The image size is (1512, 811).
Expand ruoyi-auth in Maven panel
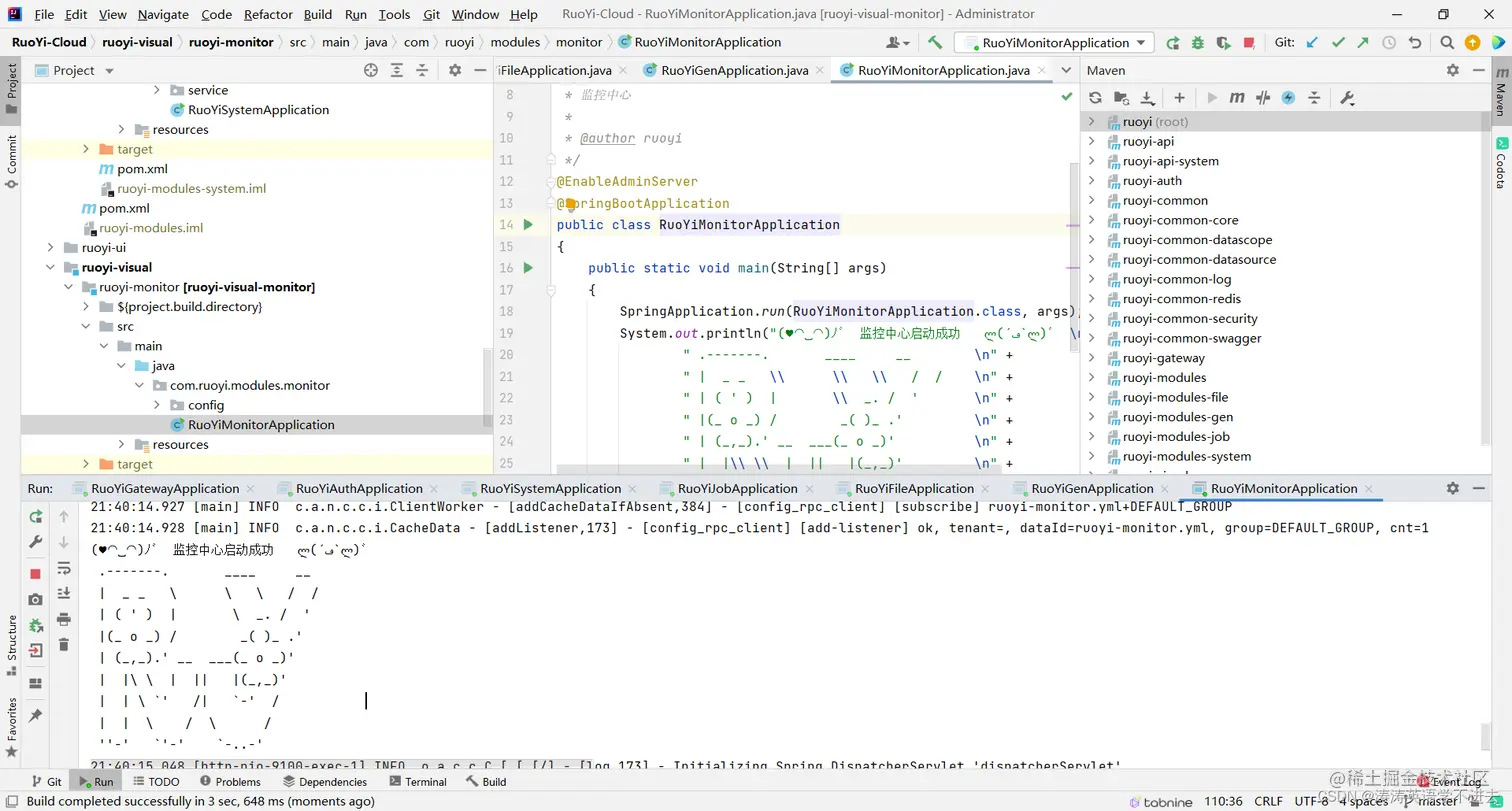(x=1092, y=181)
